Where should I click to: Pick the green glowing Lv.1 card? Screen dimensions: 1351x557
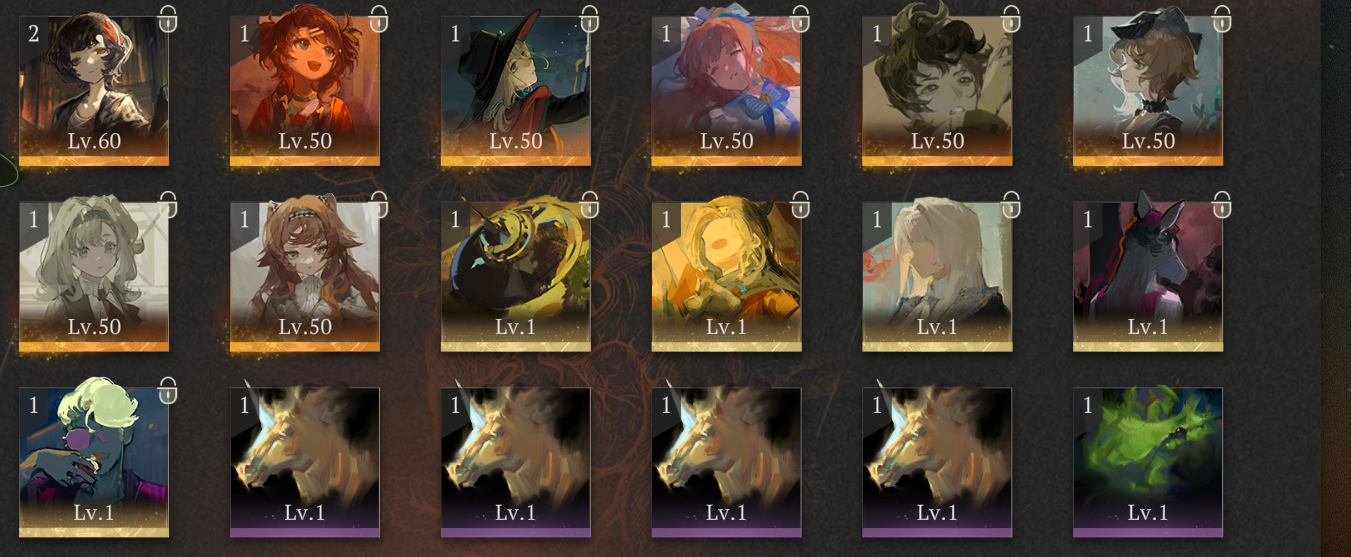point(1149,463)
